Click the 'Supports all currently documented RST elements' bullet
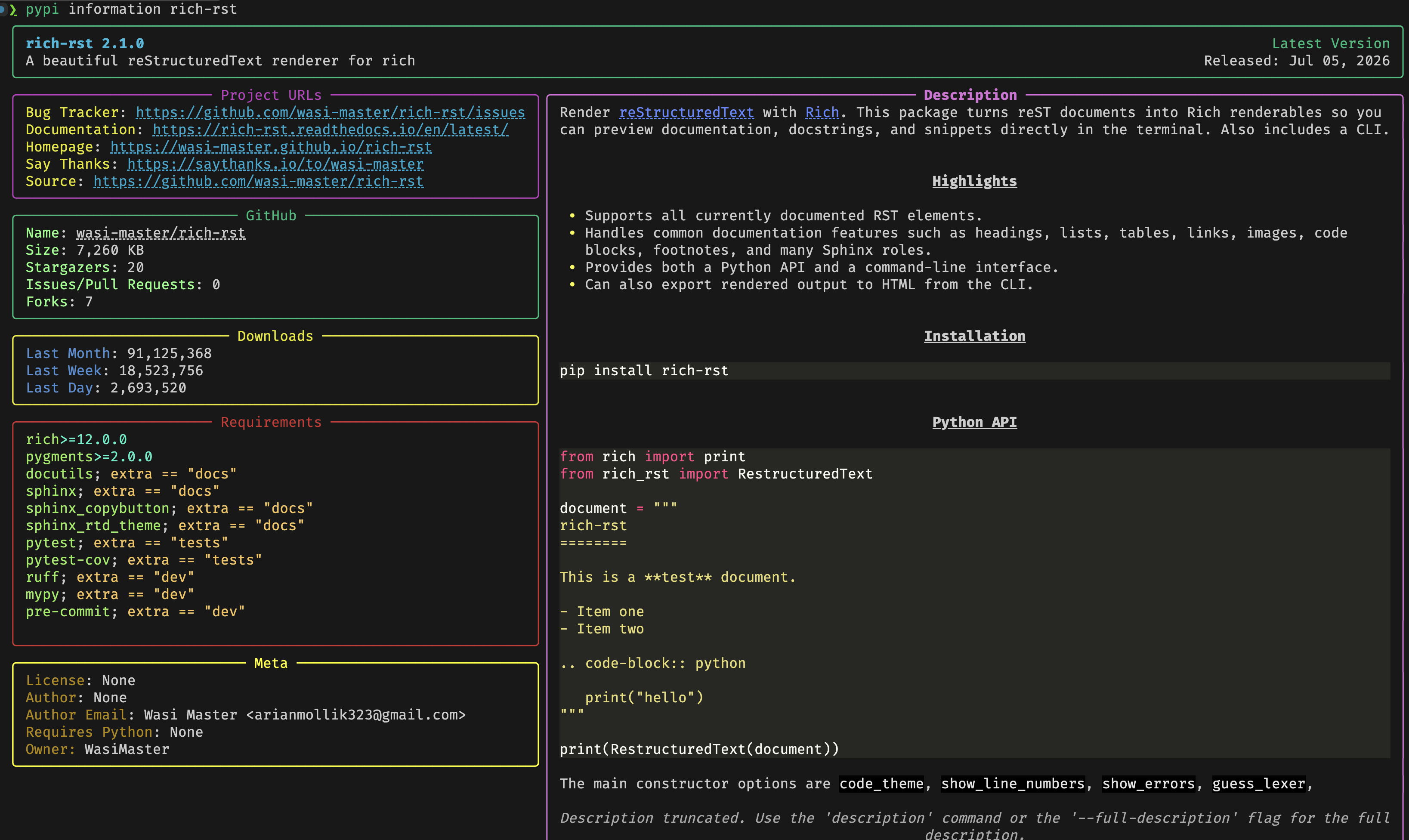This screenshot has width=1409, height=840. tap(783, 216)
